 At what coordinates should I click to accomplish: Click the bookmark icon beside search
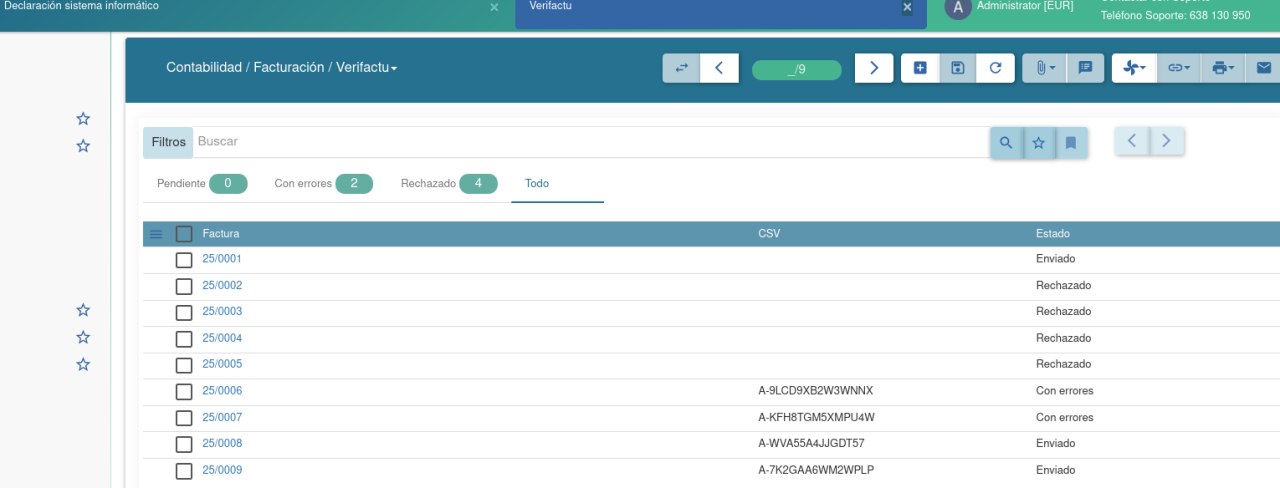pyautogui.click(x=1070, y=143)
